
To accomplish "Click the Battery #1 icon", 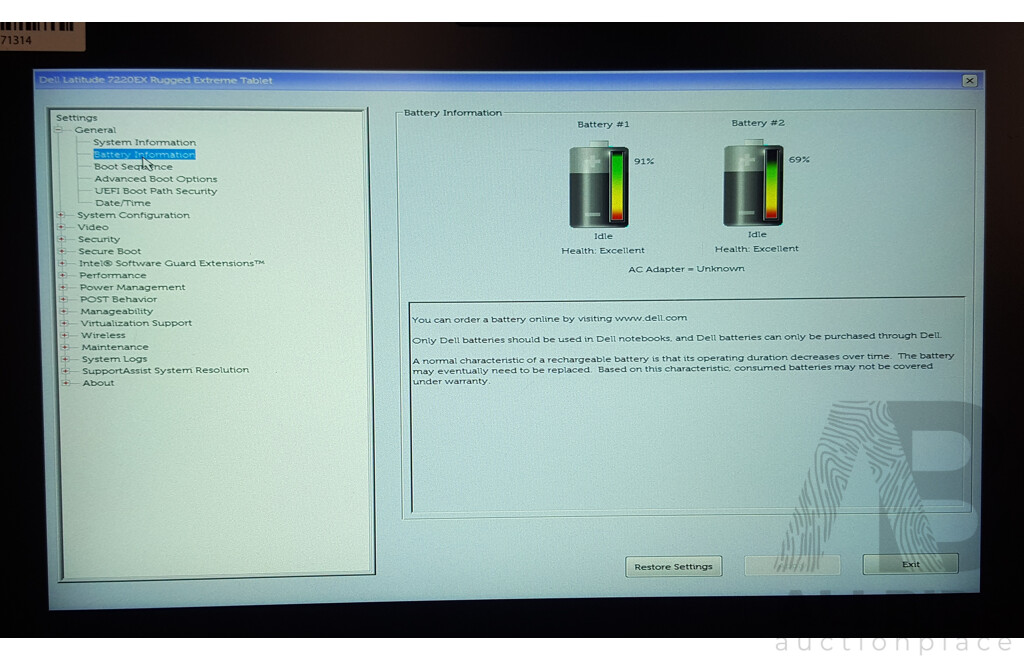I will click(x=599, y=185).
